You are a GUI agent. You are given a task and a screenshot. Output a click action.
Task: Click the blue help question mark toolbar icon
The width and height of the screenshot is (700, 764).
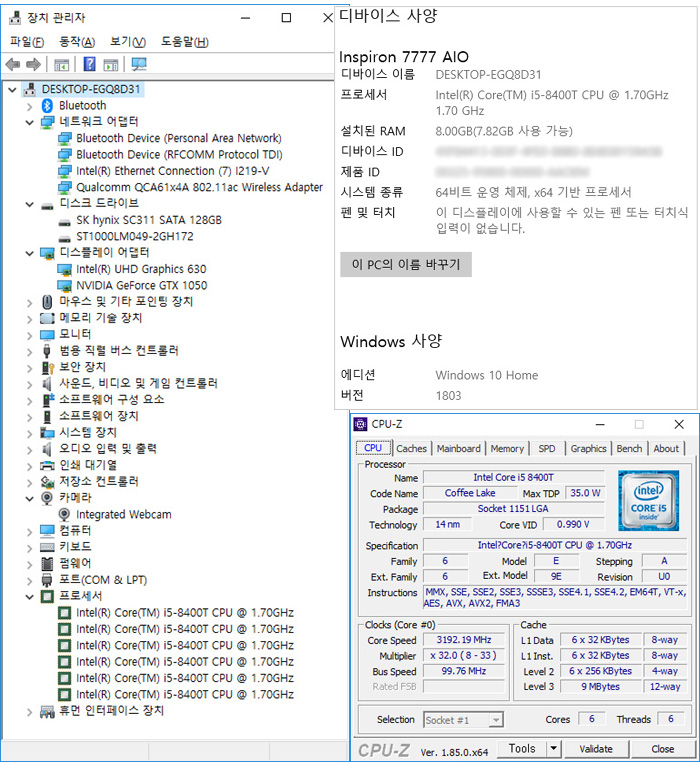click(90, 64)
